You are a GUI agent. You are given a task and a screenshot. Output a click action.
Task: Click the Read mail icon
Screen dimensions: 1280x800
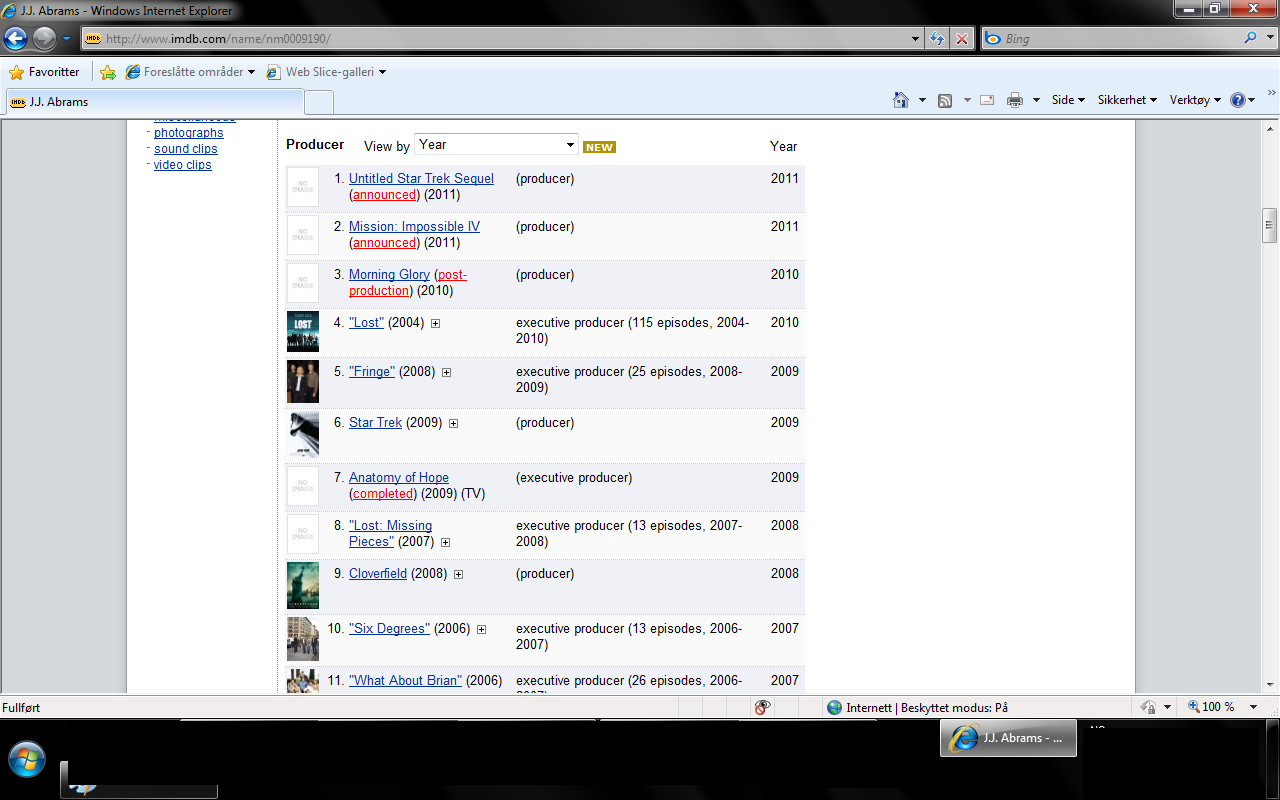[x=987, y=100]
